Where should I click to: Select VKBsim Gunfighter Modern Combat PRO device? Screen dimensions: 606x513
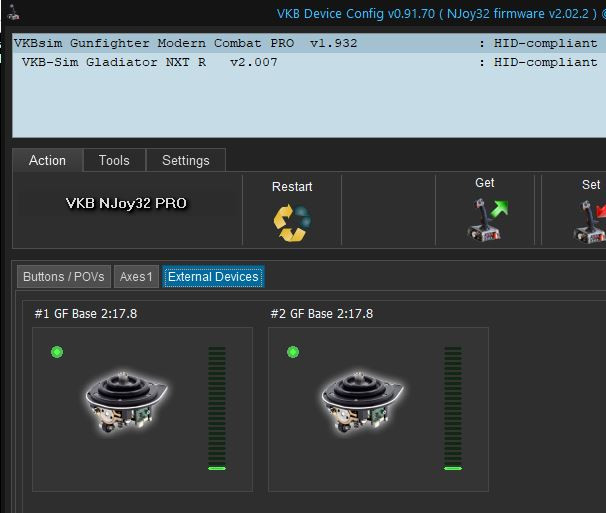tap(309, 43)
